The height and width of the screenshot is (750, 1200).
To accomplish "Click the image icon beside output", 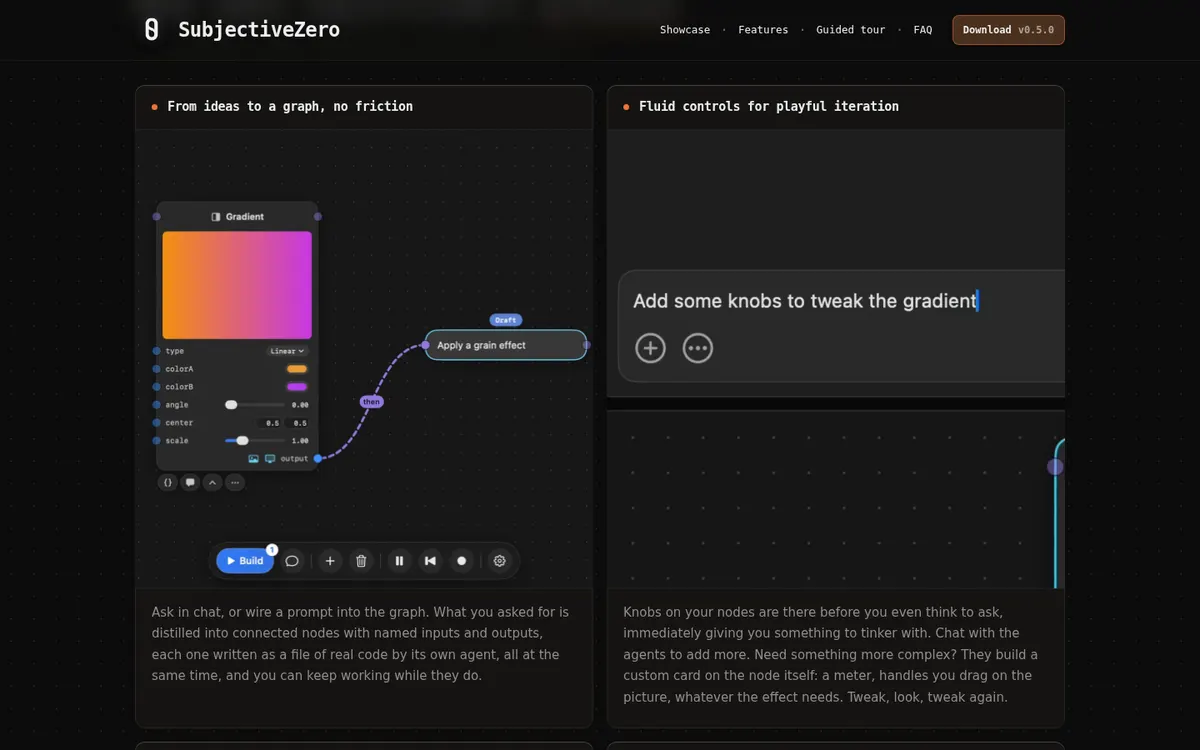I will click(253, 459).
